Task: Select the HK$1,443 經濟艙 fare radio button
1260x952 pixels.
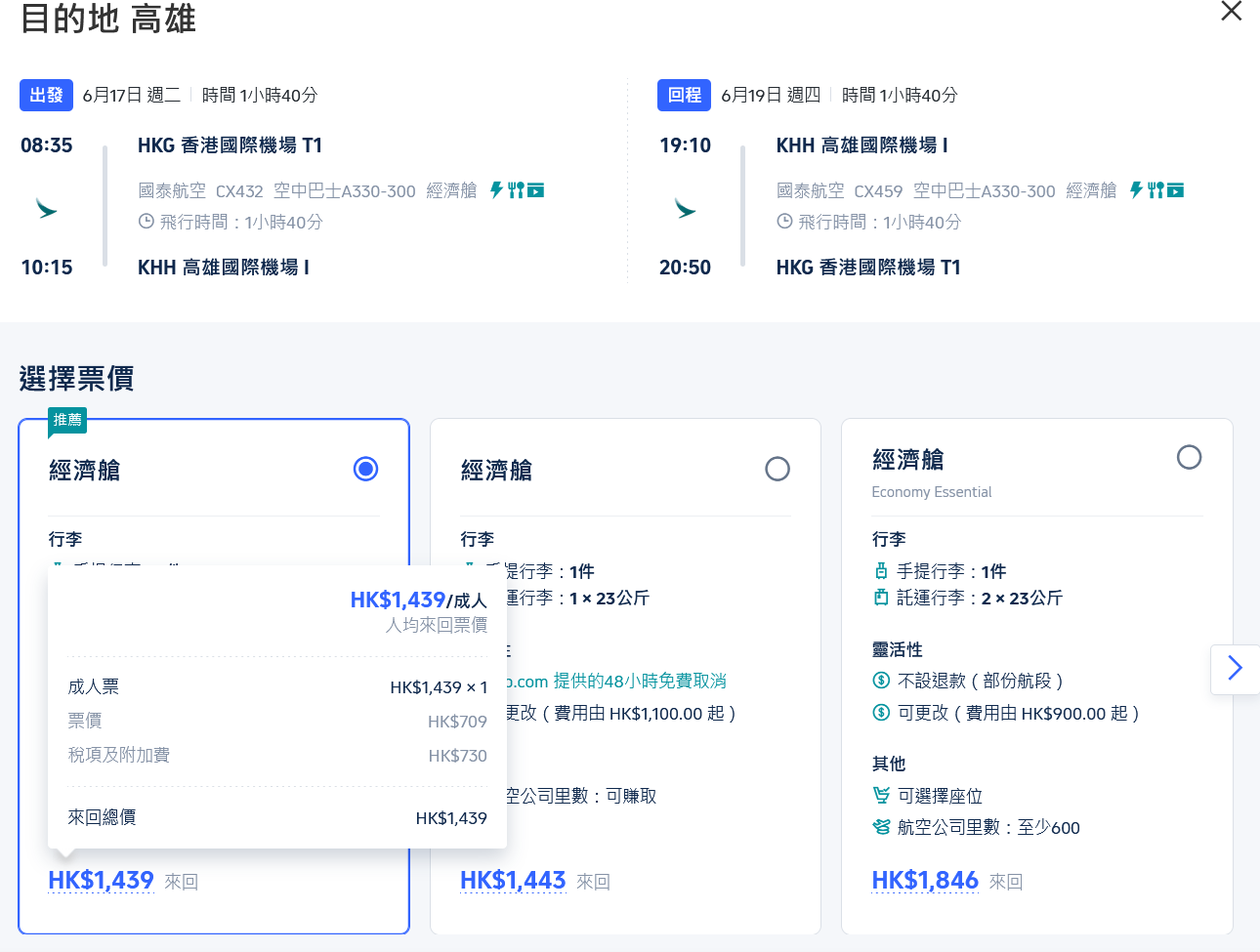Action: pyautogui.click(x=777, y=470)
